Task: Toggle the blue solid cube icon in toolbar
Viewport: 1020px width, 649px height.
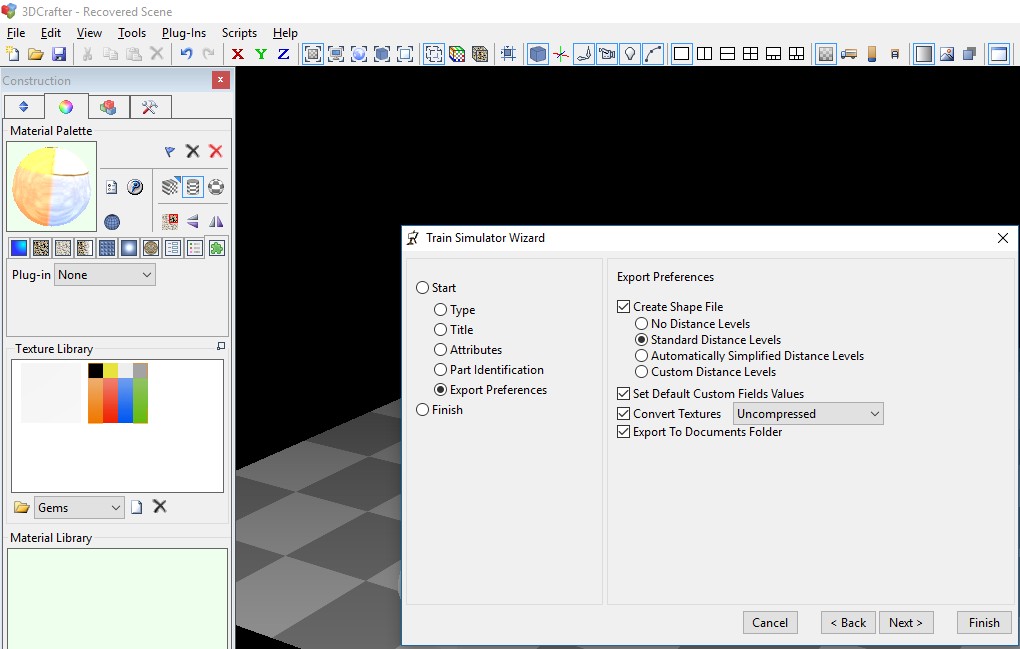Action: 537,54
